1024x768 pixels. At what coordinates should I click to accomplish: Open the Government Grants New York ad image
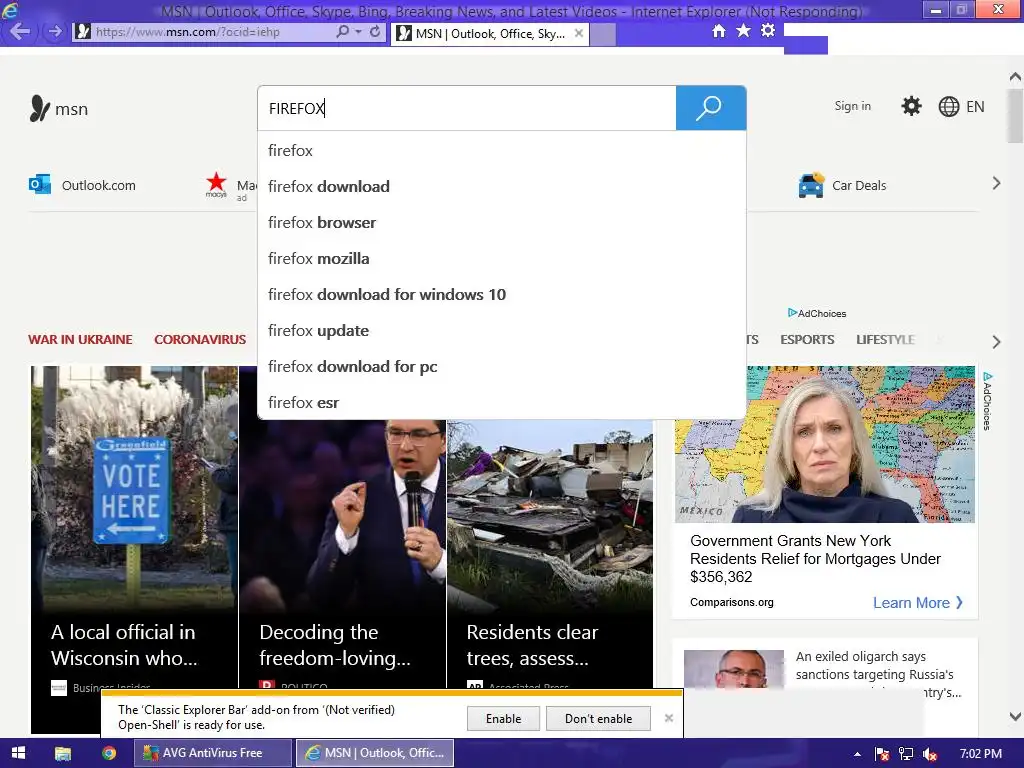[x=825, y=444]
